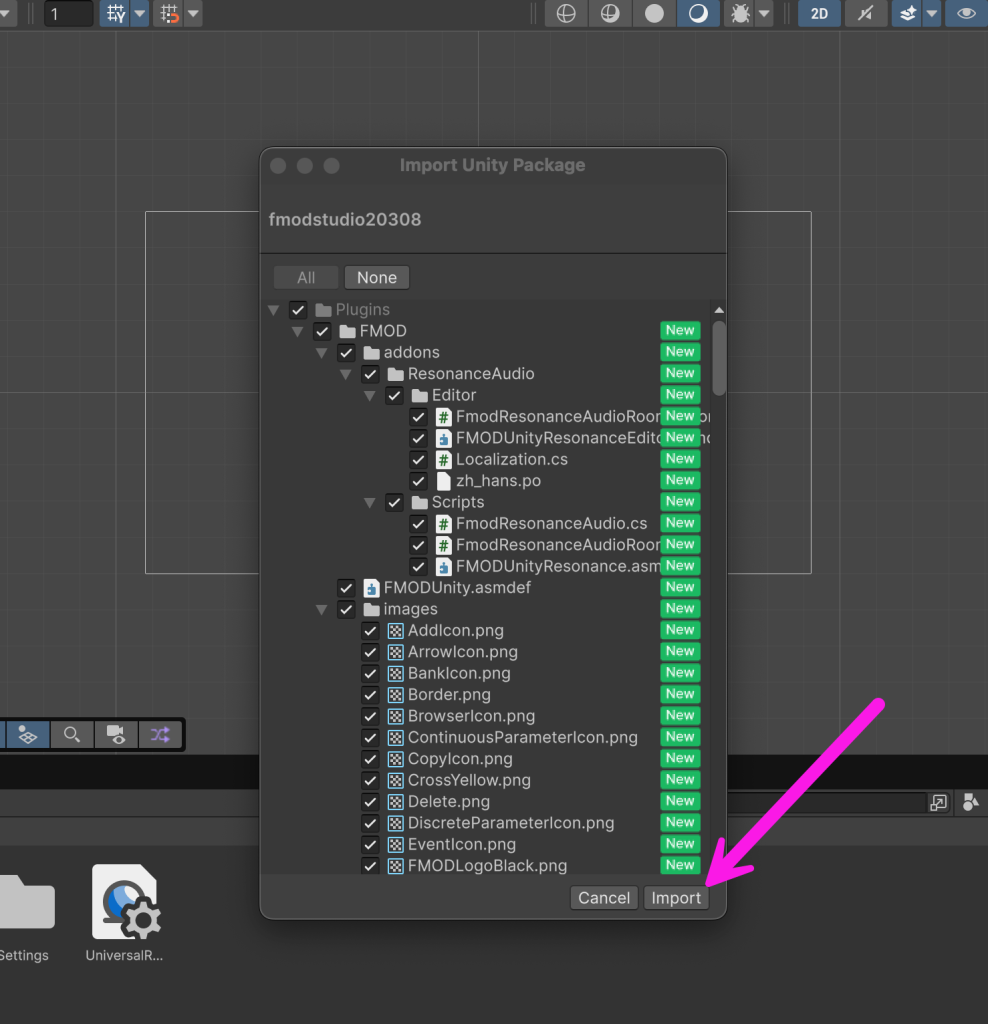Toggle 2D scene view mode
This screenshot has height=1024, width=988.
tap(819, 13)
